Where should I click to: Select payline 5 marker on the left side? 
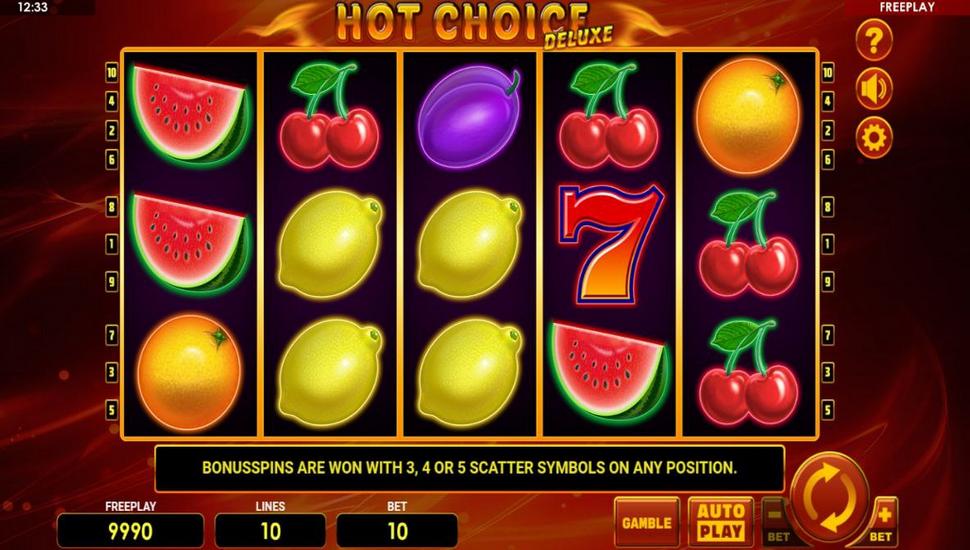click(x=111, y=410)
